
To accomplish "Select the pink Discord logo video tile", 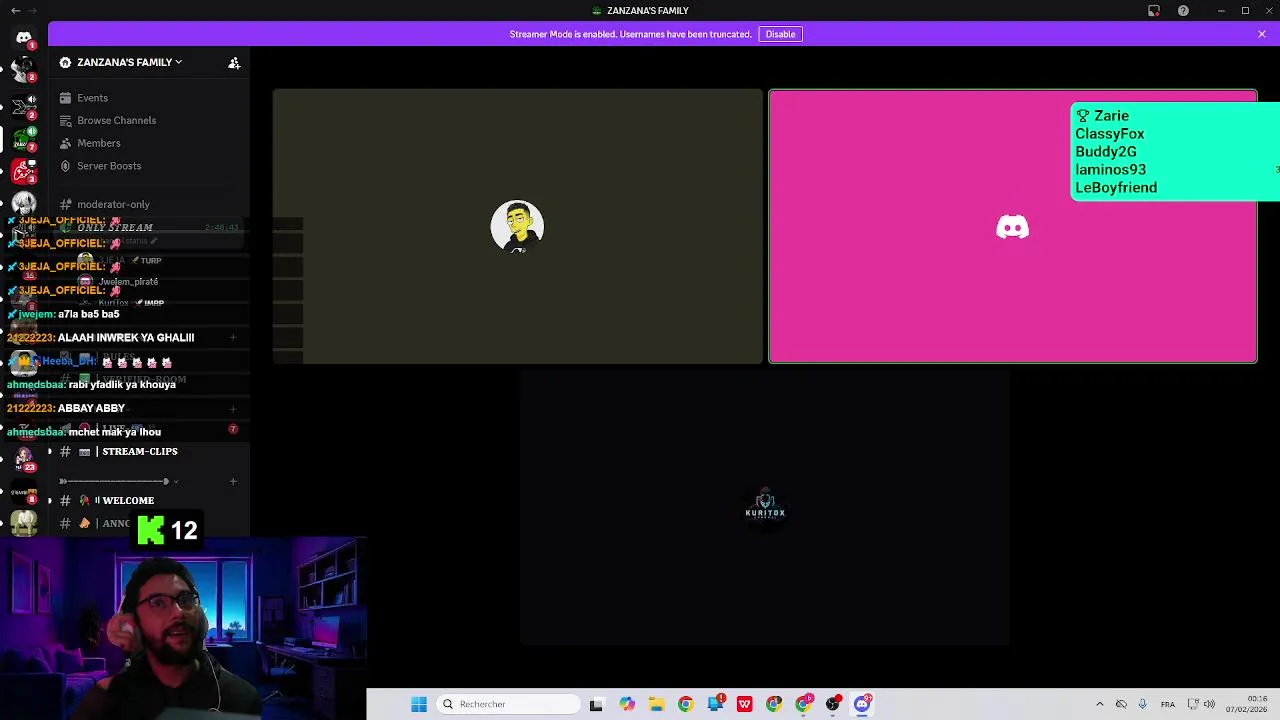I will (x=1012, y=226).
